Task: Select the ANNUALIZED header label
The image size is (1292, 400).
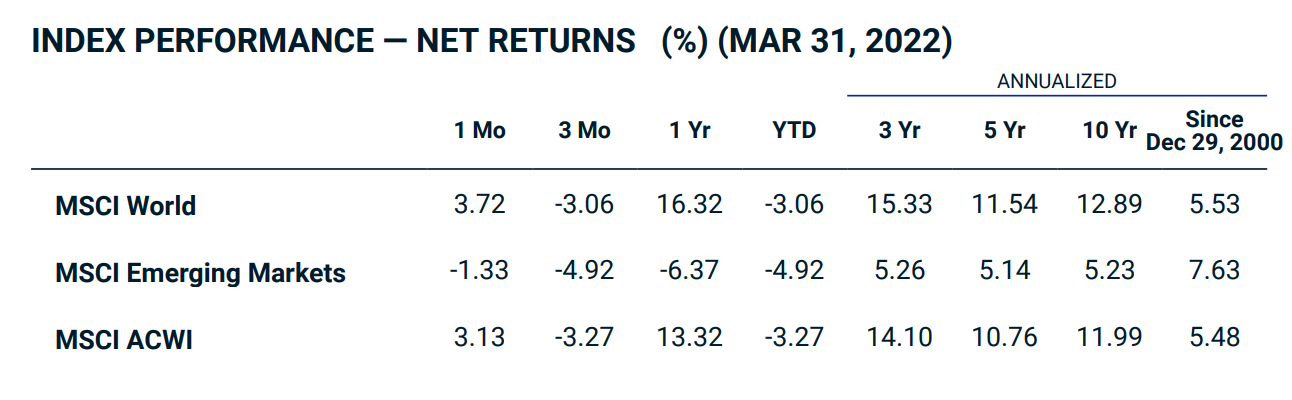Action: point(1056,81)
